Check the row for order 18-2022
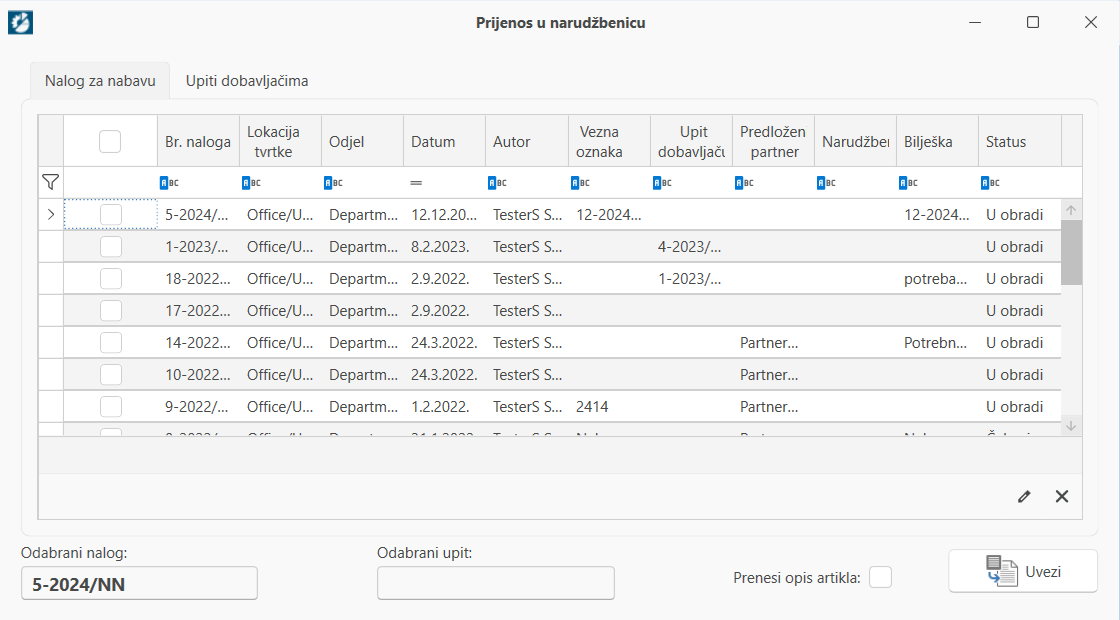The image size is (1120, 620). tap(111, 279)
